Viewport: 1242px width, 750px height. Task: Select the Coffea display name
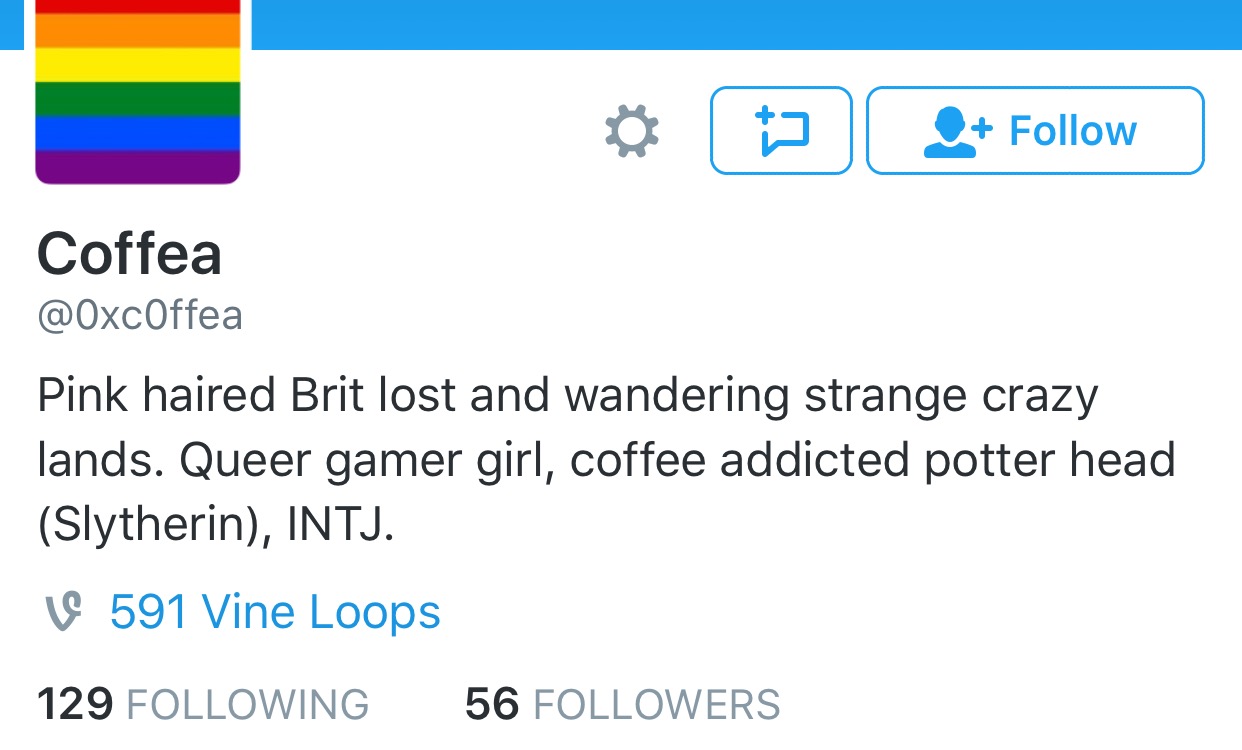[130, 254]
